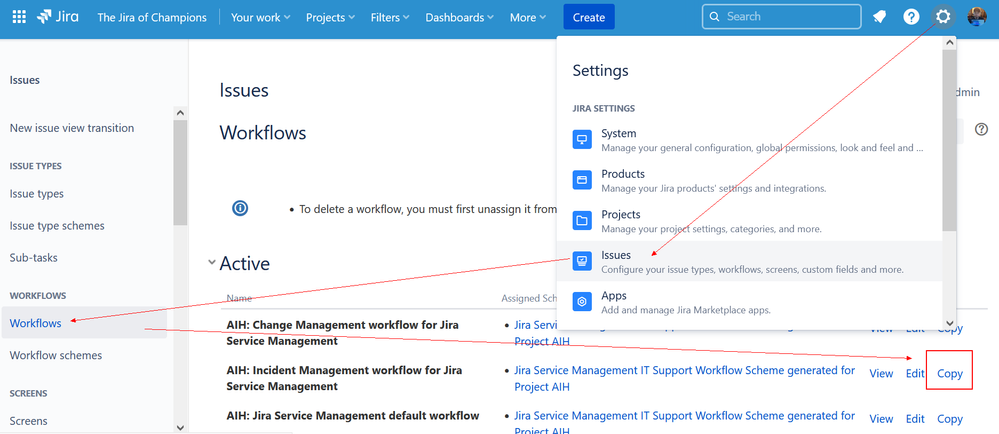This screenshot has width=999, height=434.
Task: Open the app switcher grid icon
Action: click(x=19, y=17)
